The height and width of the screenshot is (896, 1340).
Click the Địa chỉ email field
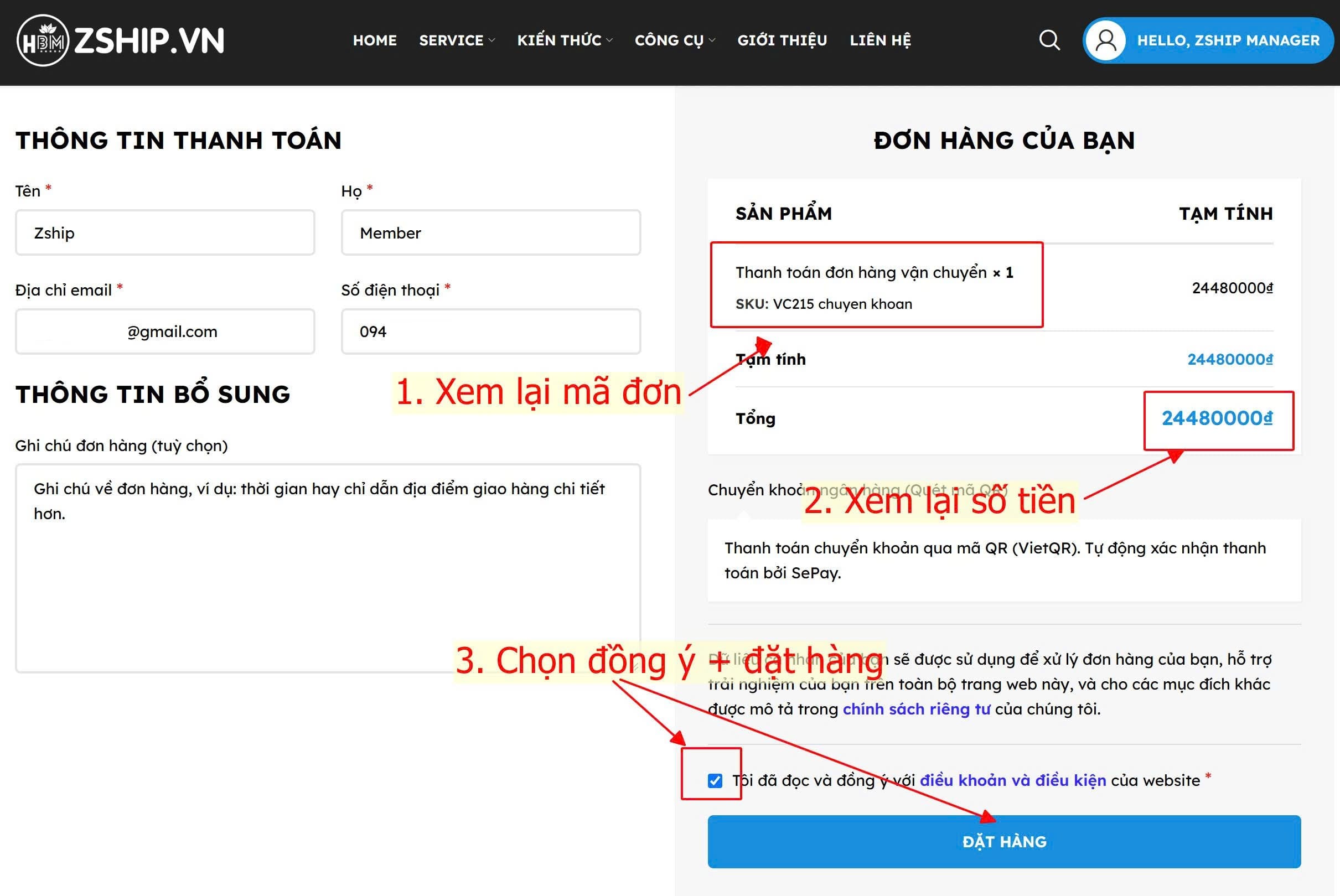(x=164, y=332)
